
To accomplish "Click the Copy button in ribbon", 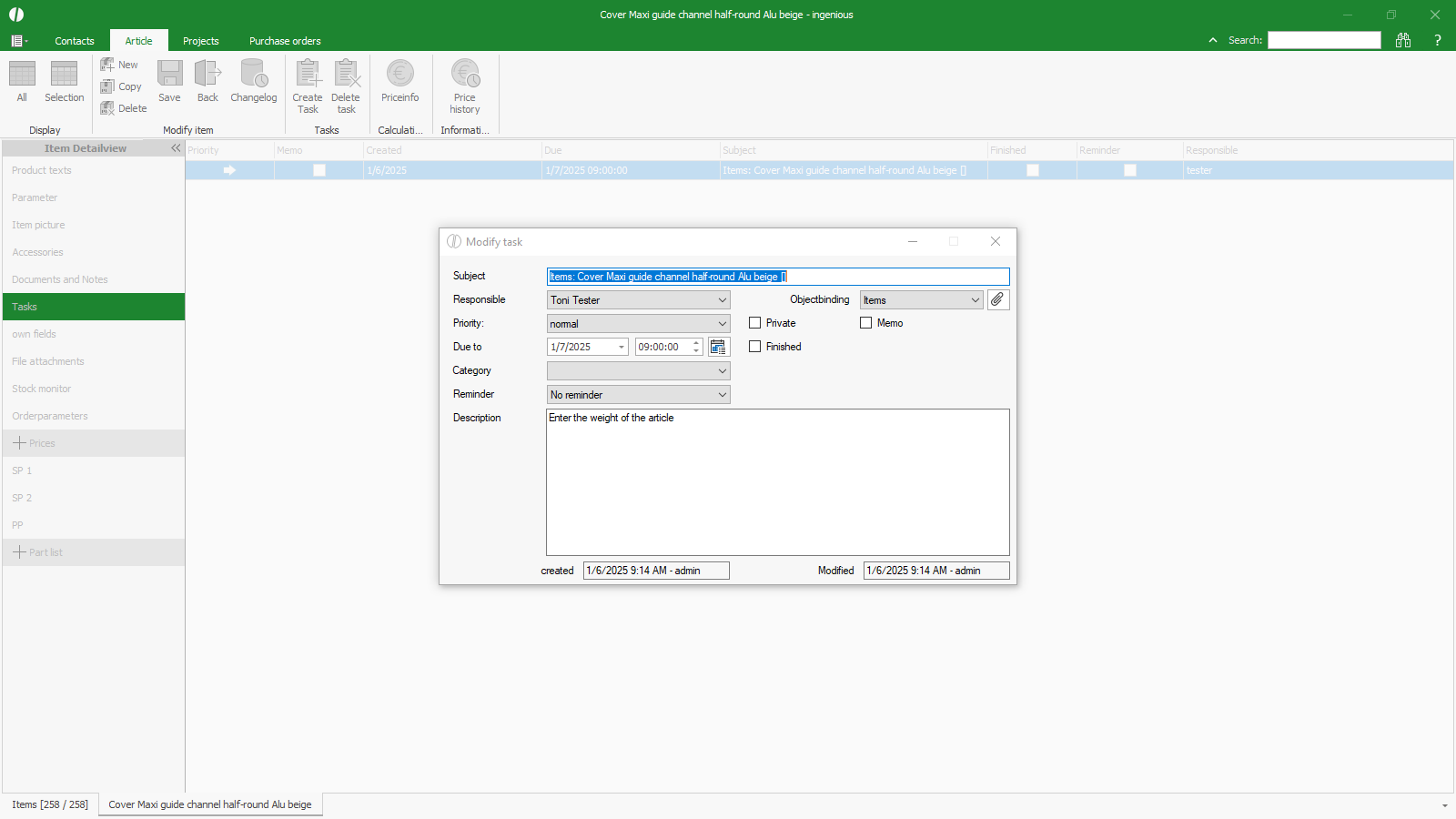I will point(122,86).
